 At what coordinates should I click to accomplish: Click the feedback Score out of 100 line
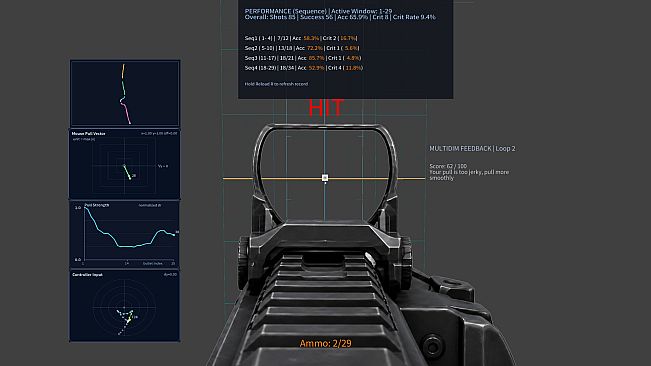pyautogui.click(x=448, y=166)
